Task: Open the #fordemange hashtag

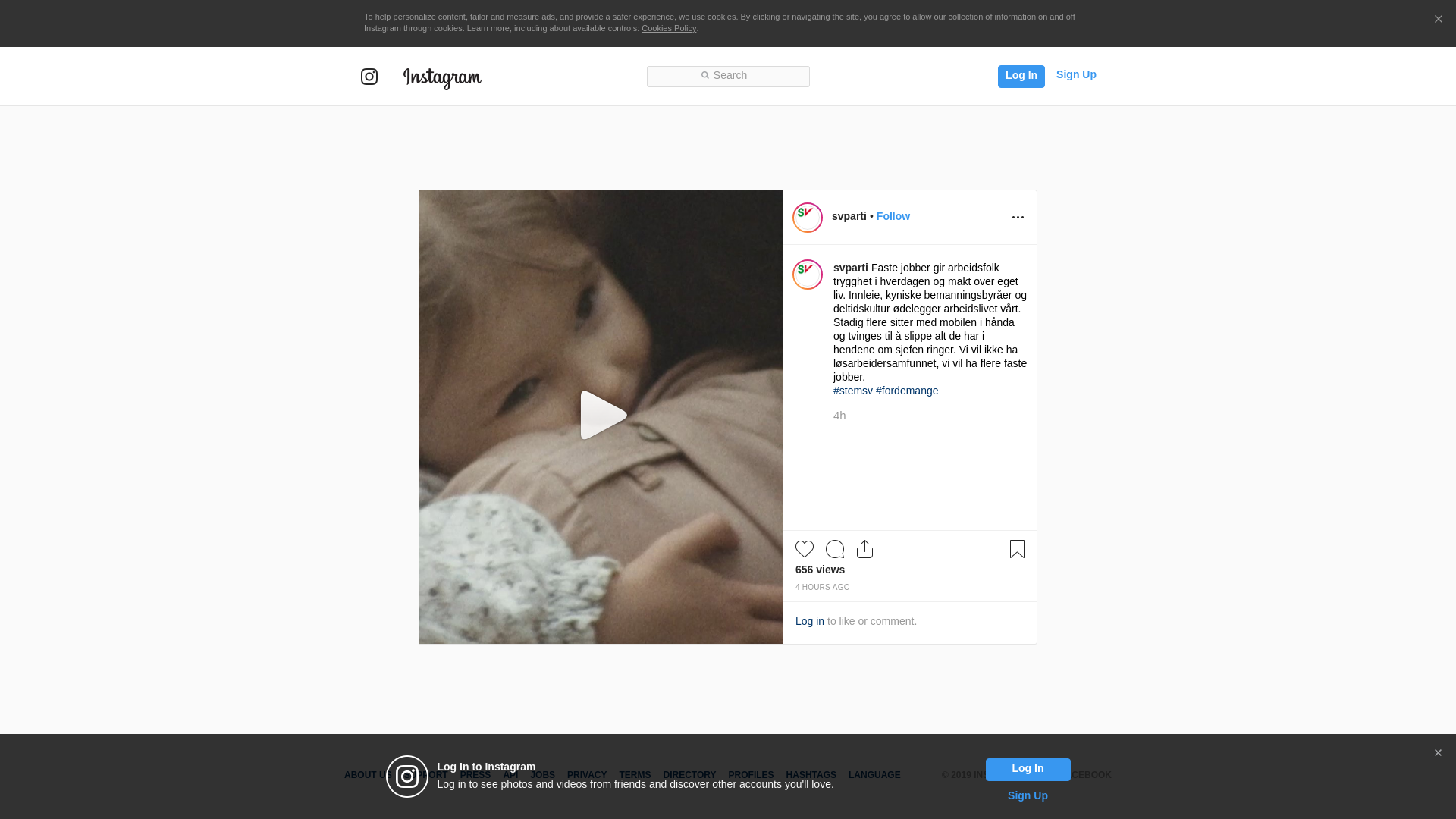Action: tap(907, 391)
